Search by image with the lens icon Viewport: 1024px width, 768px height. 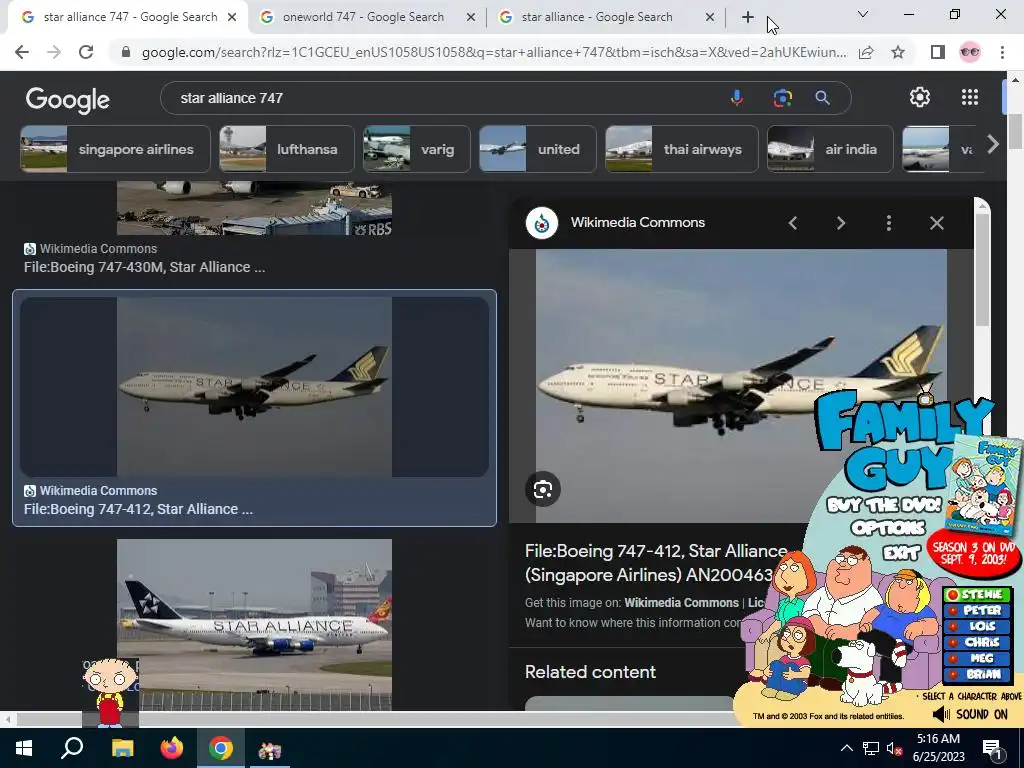point(782,98)
